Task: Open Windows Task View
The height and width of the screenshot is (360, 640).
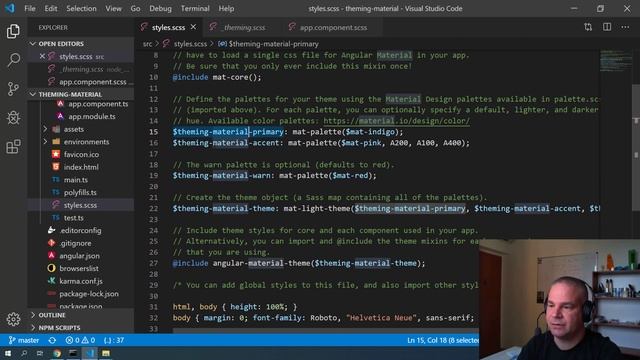Action: point(40,353)
